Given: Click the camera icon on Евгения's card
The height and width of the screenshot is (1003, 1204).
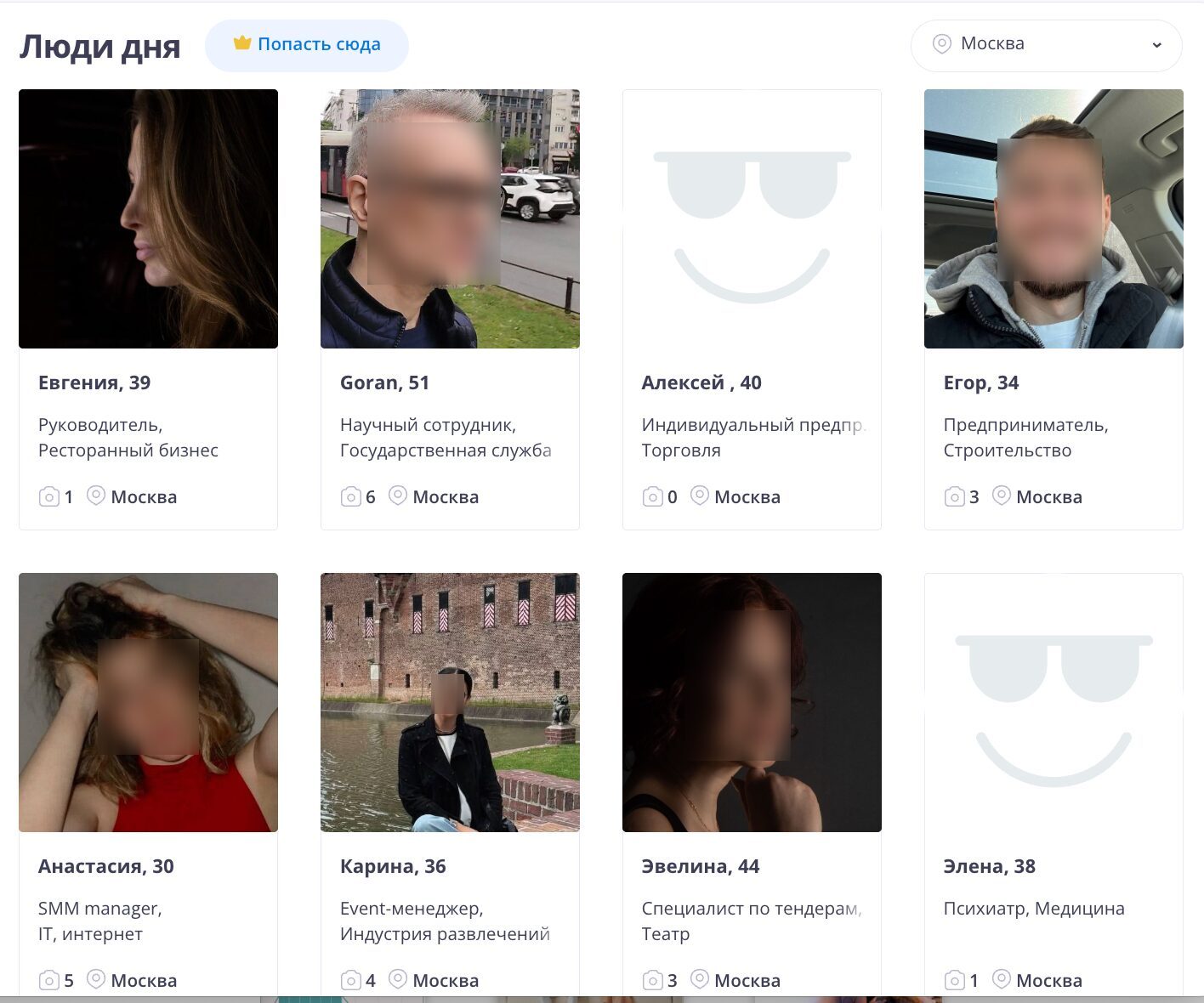Looking at the screenshot, I should 49,496.
